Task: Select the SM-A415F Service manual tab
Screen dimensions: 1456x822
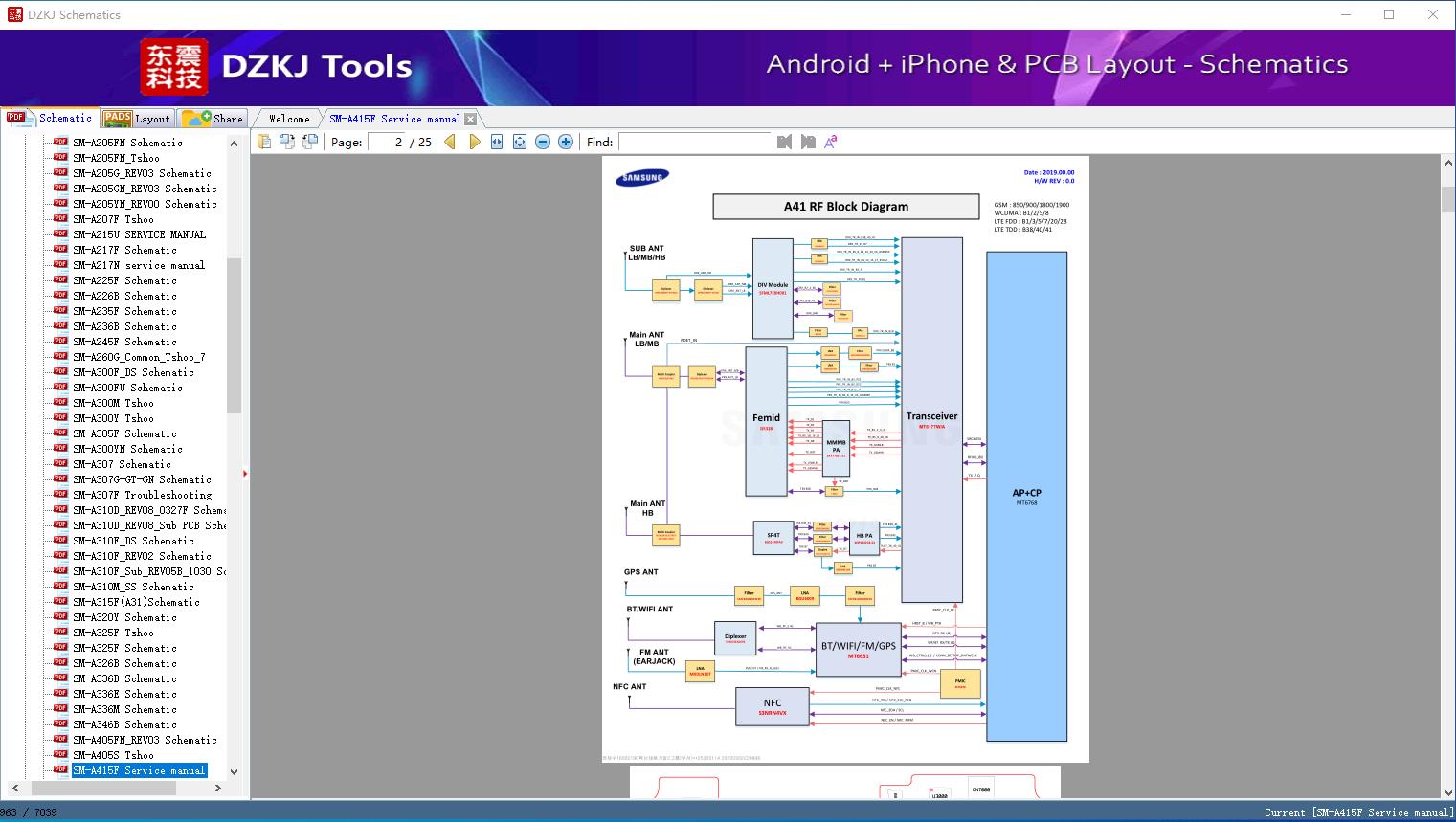Action: pos(394,119)
